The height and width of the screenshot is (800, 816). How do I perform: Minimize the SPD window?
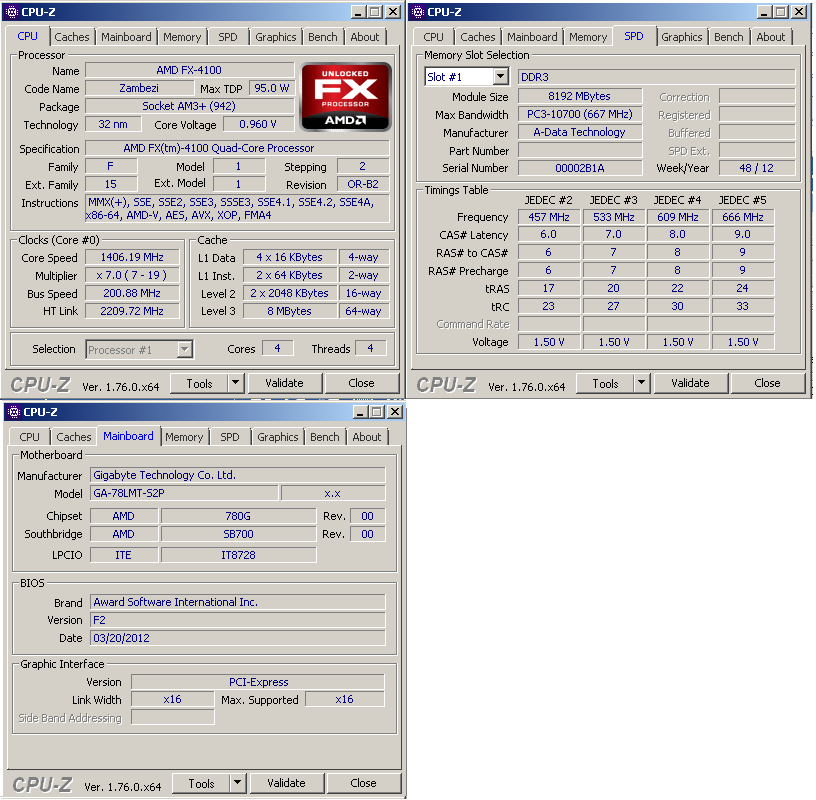(763, 12)
